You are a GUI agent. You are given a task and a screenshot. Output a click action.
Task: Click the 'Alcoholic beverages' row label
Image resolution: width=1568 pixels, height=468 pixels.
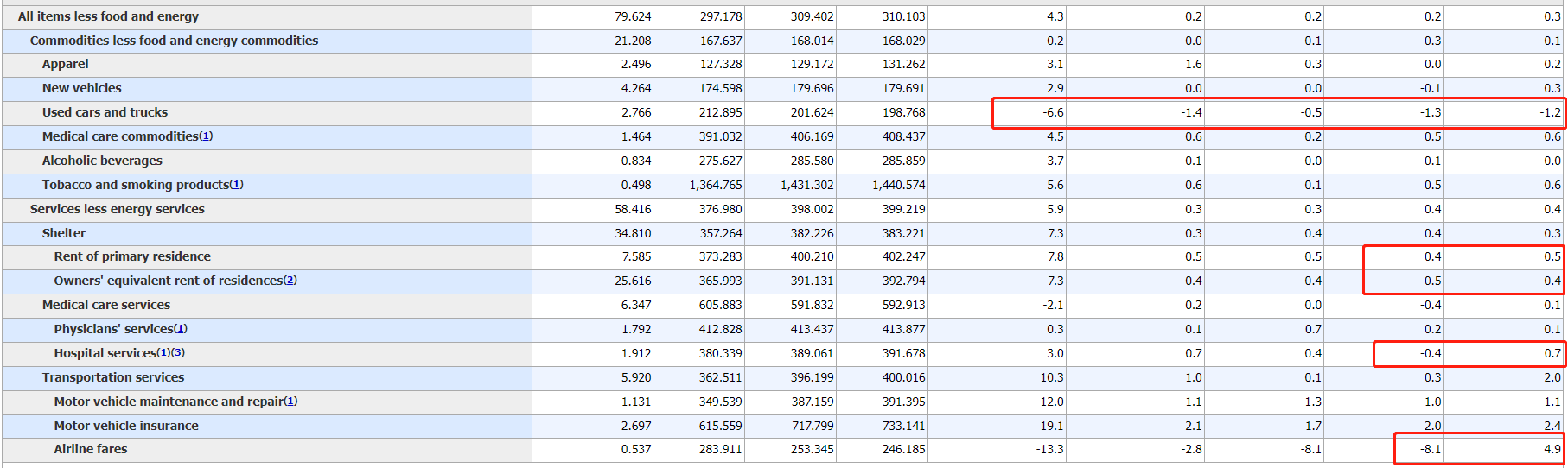[102, 161]
